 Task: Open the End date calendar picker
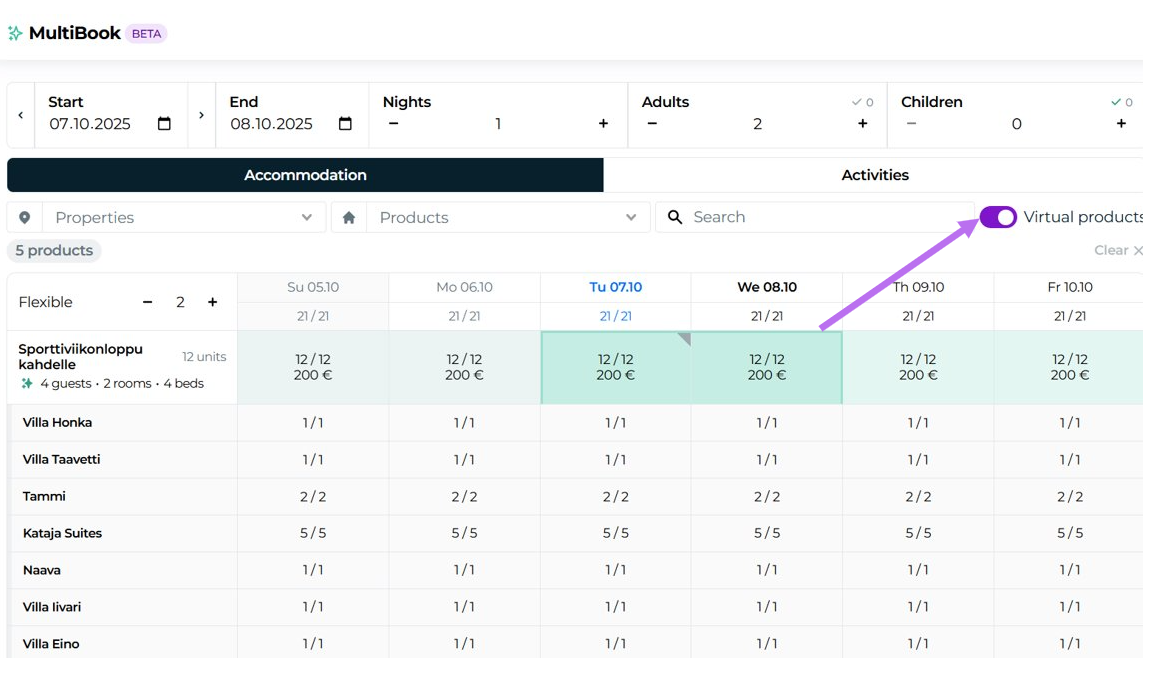pos(345,124)
